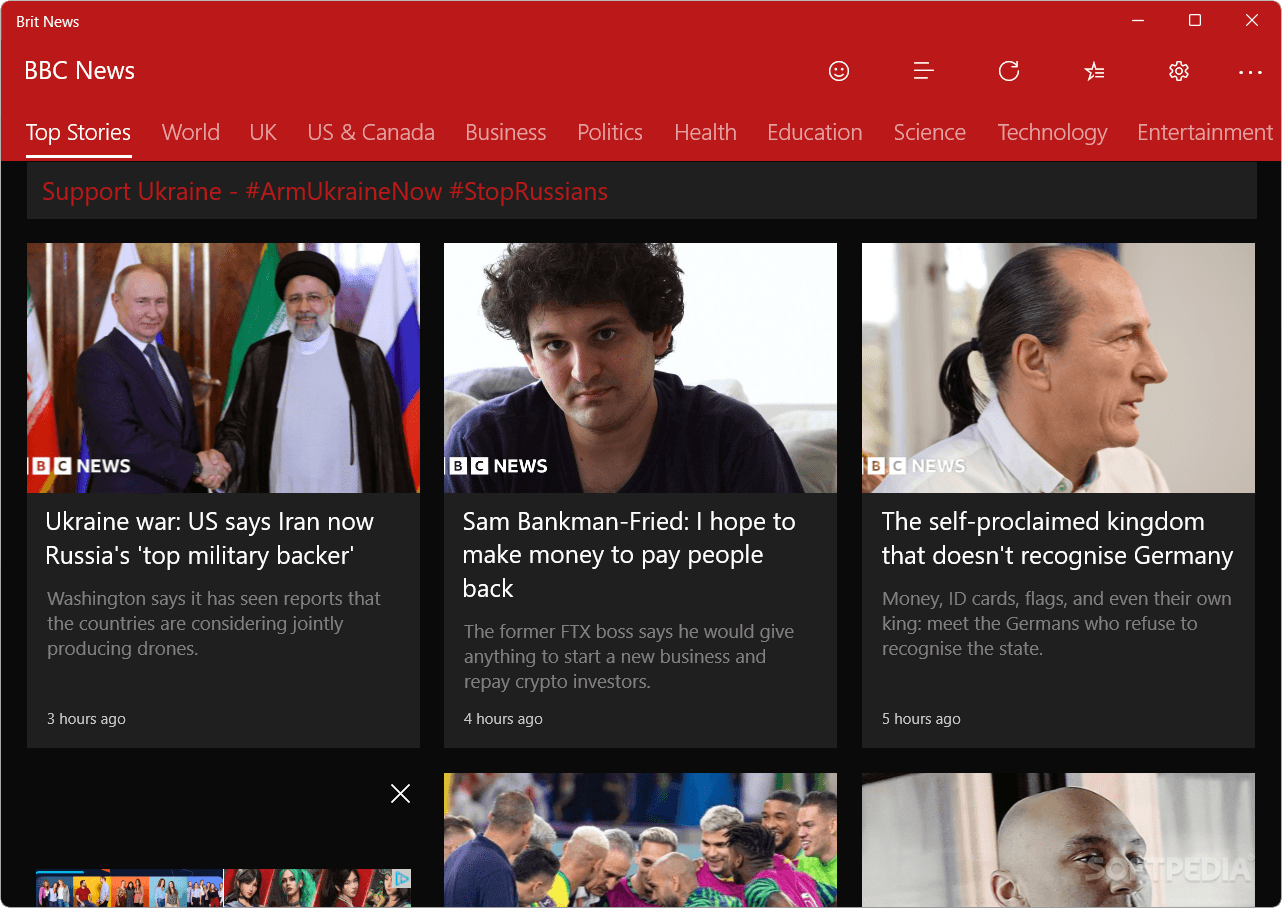Click the Support Ukraine banner link
1282x908 pixels.
coord(325,192)
